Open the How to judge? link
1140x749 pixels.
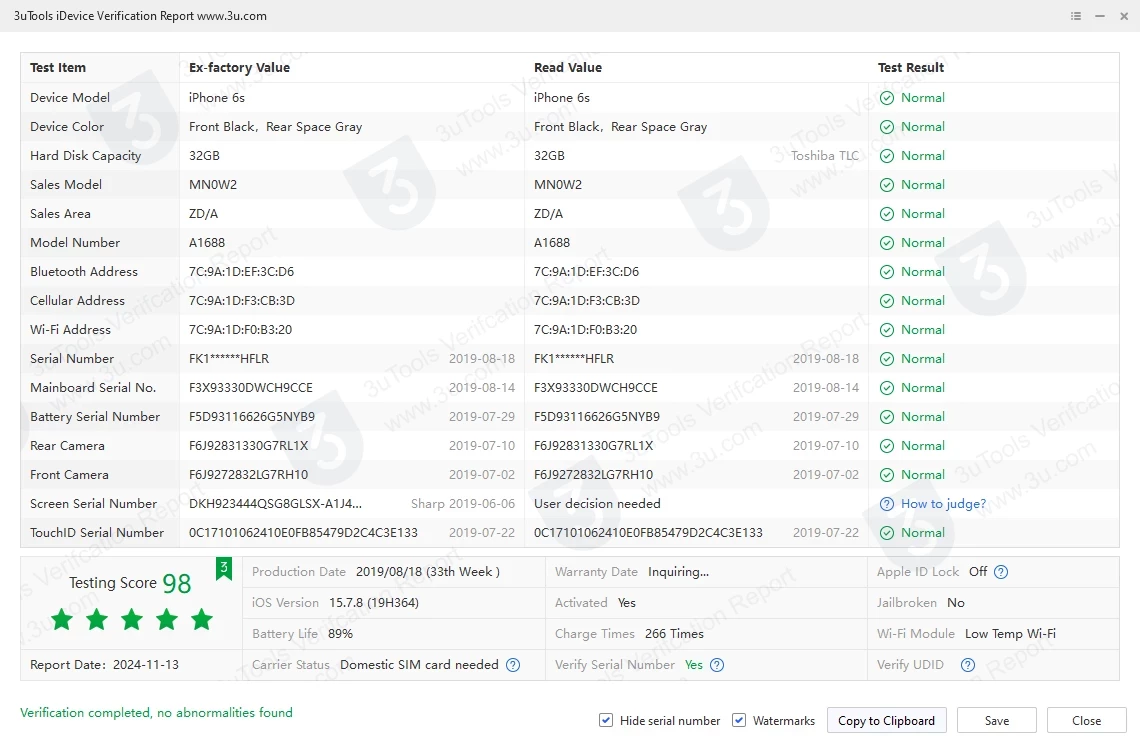click(943, 504)
